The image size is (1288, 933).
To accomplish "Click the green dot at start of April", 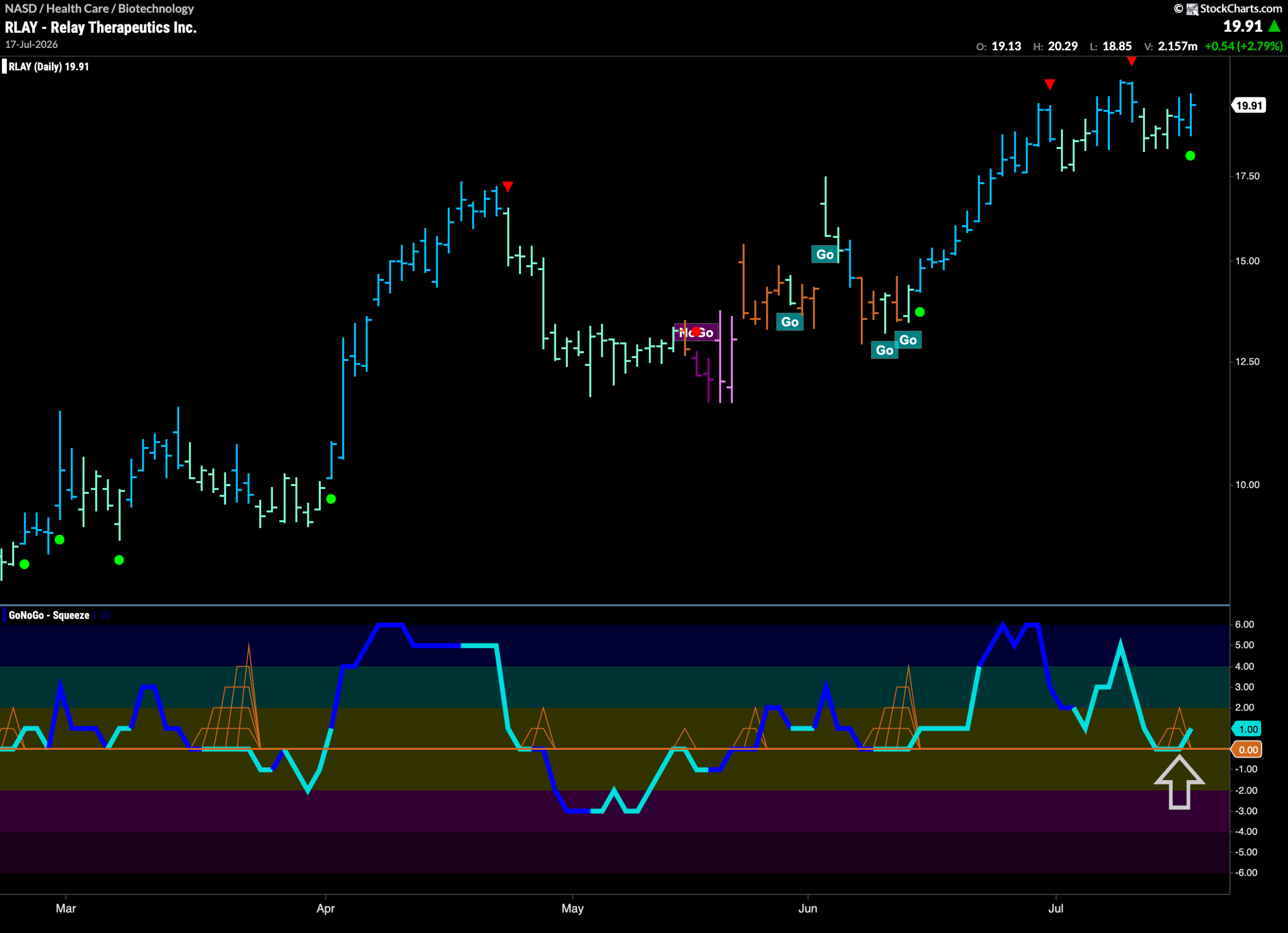I will pos(331,499).
